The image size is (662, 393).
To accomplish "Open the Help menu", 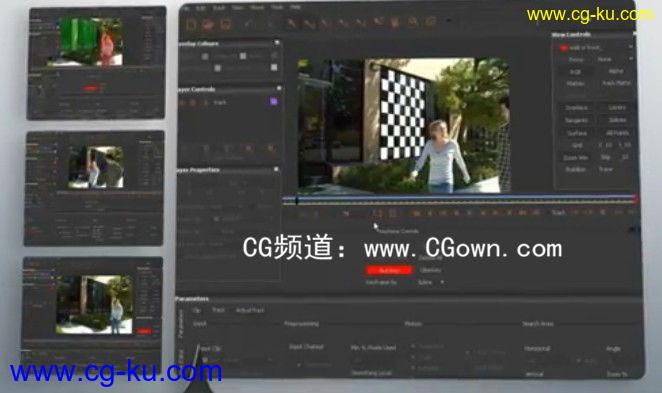I will point(295,8).
